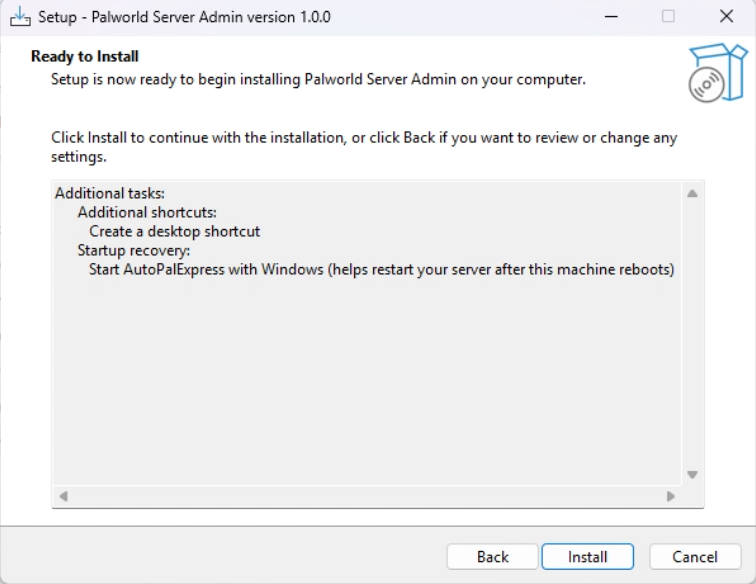Click the 'Additional tasks:' line
This screenshot has width=756, height=584.
[x=109, y=193]
